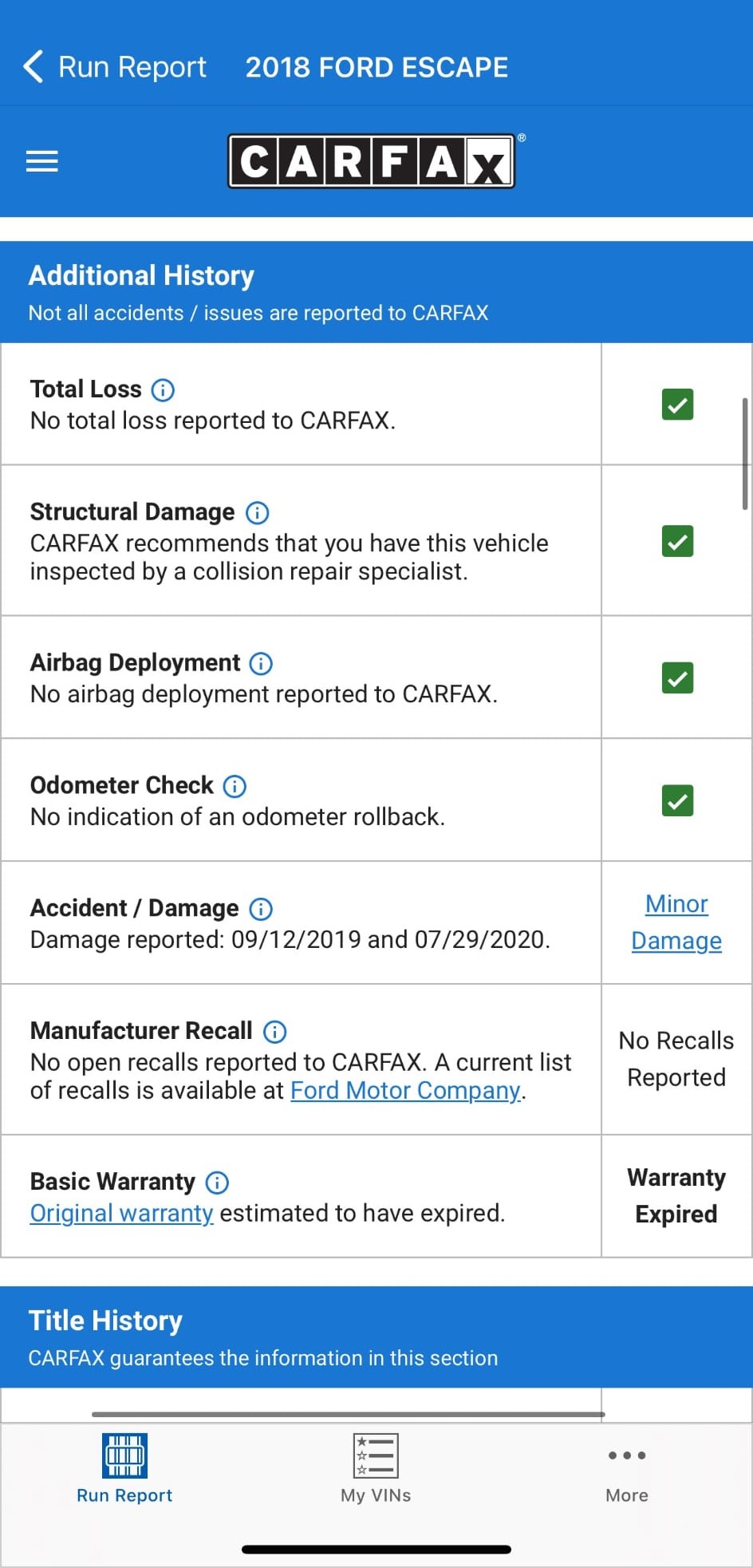Follow the Ford Motor Company link

click(x=405, y=1091)
